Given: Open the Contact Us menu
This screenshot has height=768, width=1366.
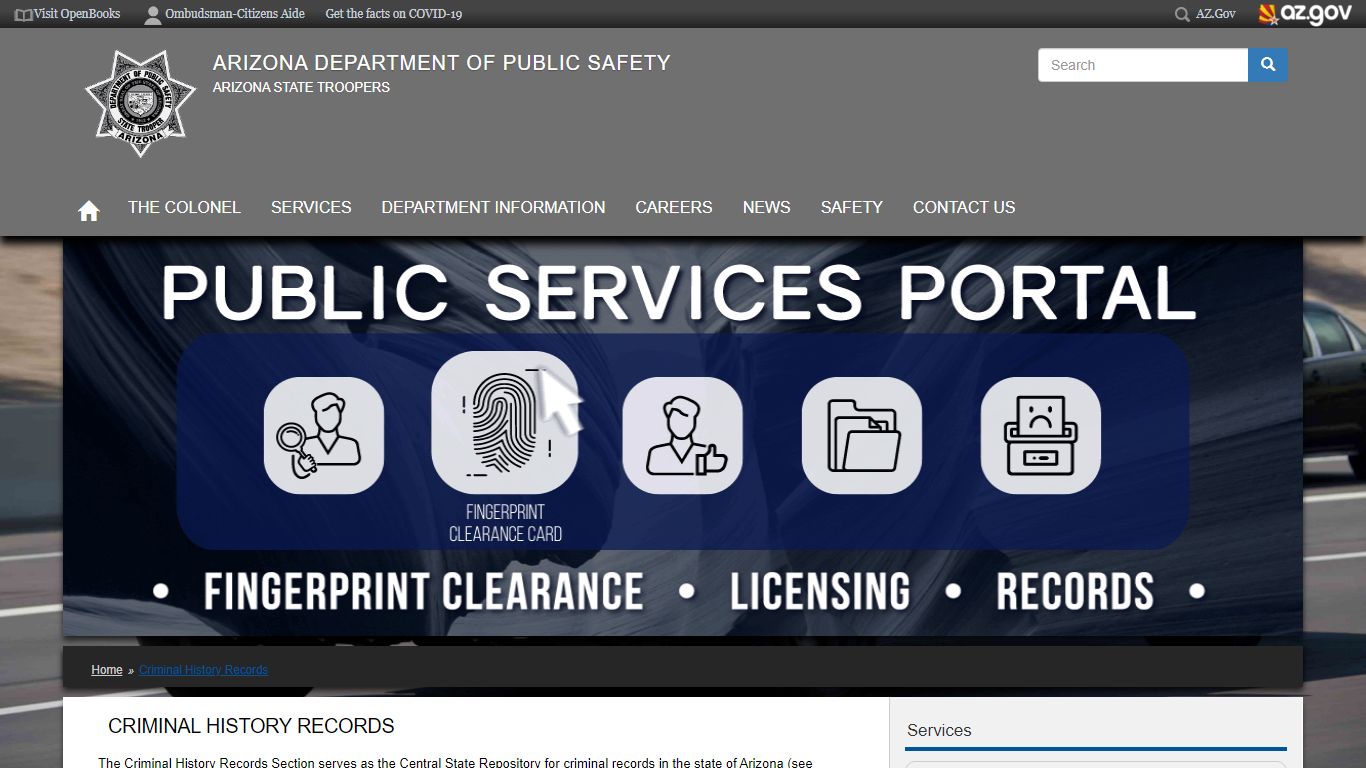Looking at the screenshot, I should point(964,207).
